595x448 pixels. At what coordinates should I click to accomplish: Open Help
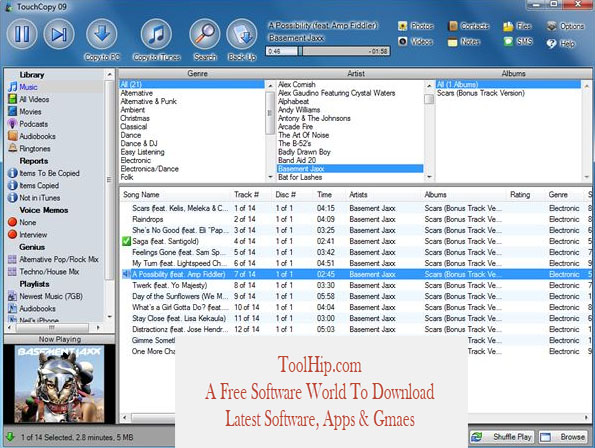click(x=560, y=44)
